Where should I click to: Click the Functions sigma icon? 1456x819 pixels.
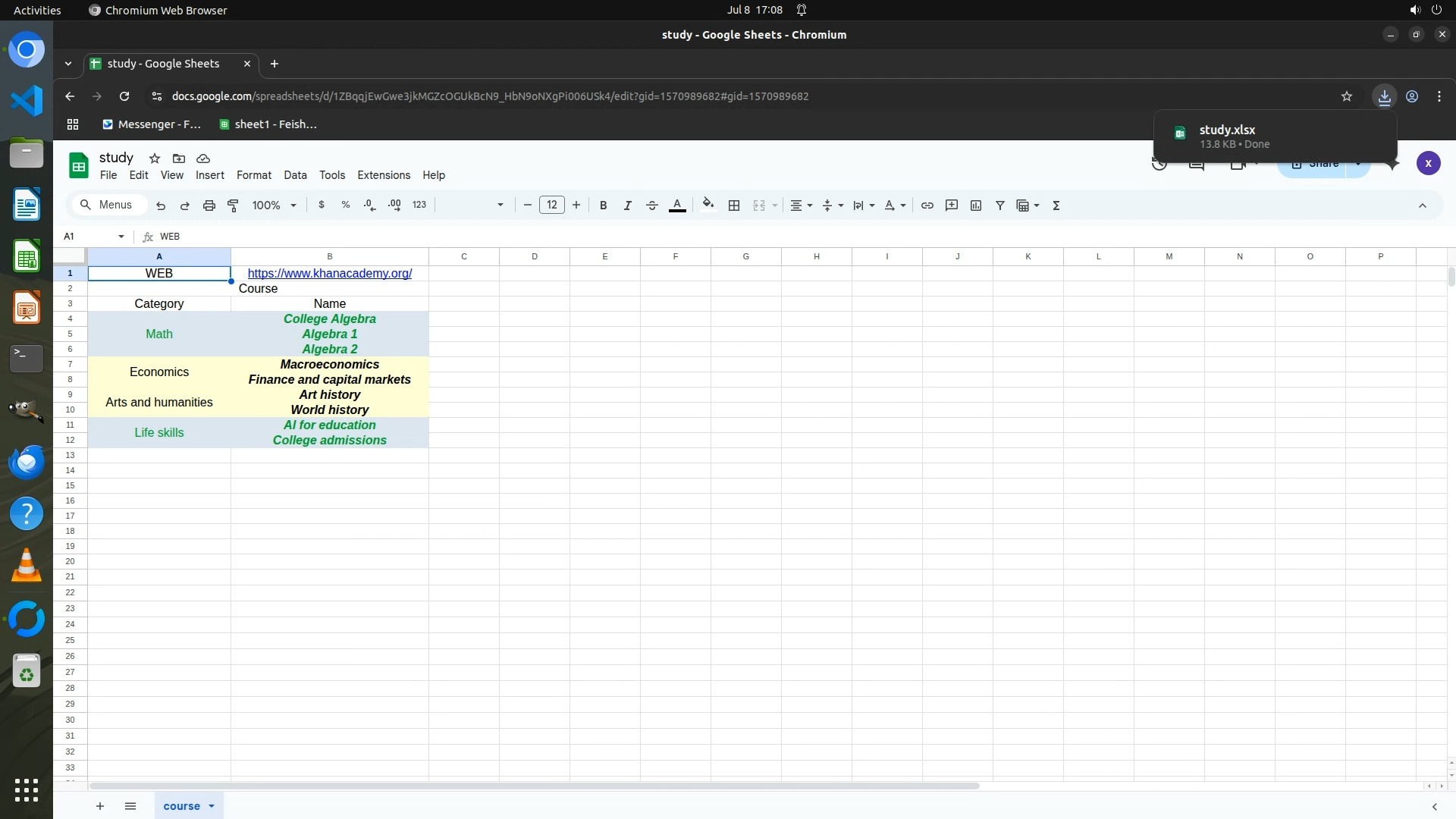[x=1056, y=206]
